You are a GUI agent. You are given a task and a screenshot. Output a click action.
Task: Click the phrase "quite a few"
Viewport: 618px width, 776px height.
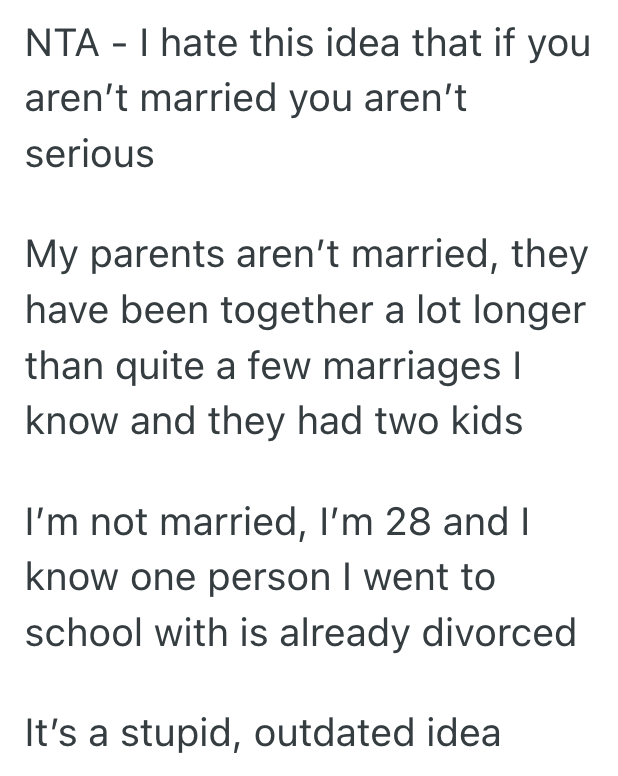point(200,366)
